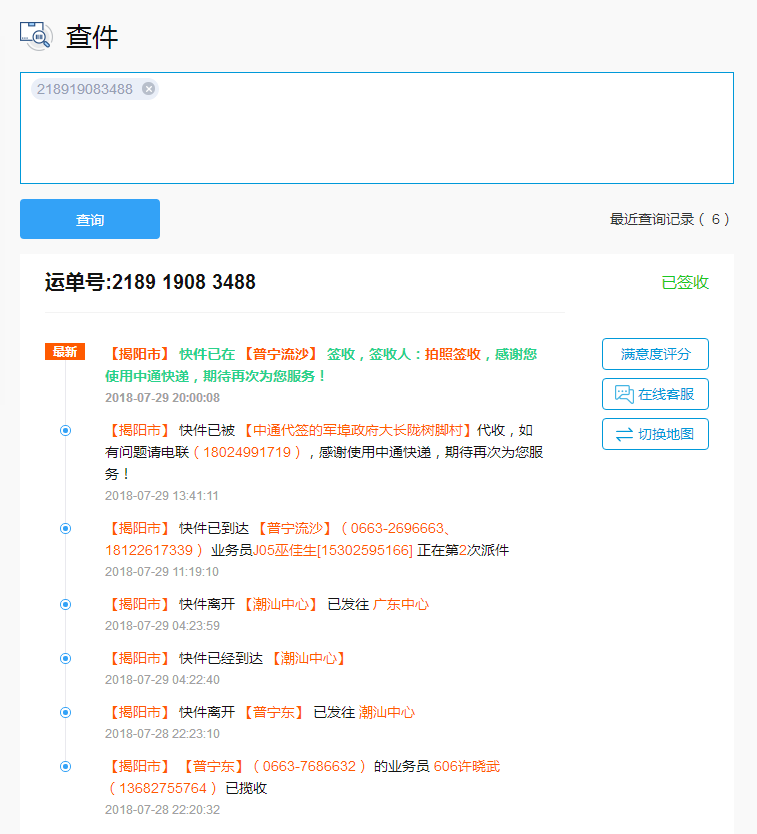Screen dimensions: 757x834
Task: Click the 切换地图 switch map button
Action: pos(655,434)
